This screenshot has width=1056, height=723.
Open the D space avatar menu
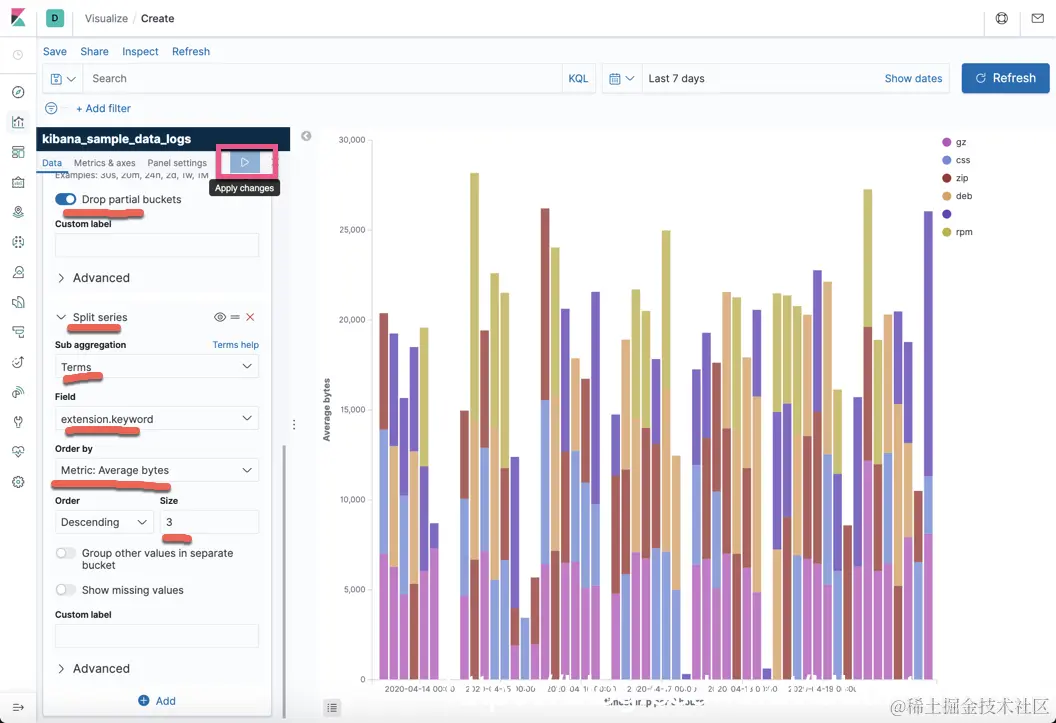click(x=55, y=18)
